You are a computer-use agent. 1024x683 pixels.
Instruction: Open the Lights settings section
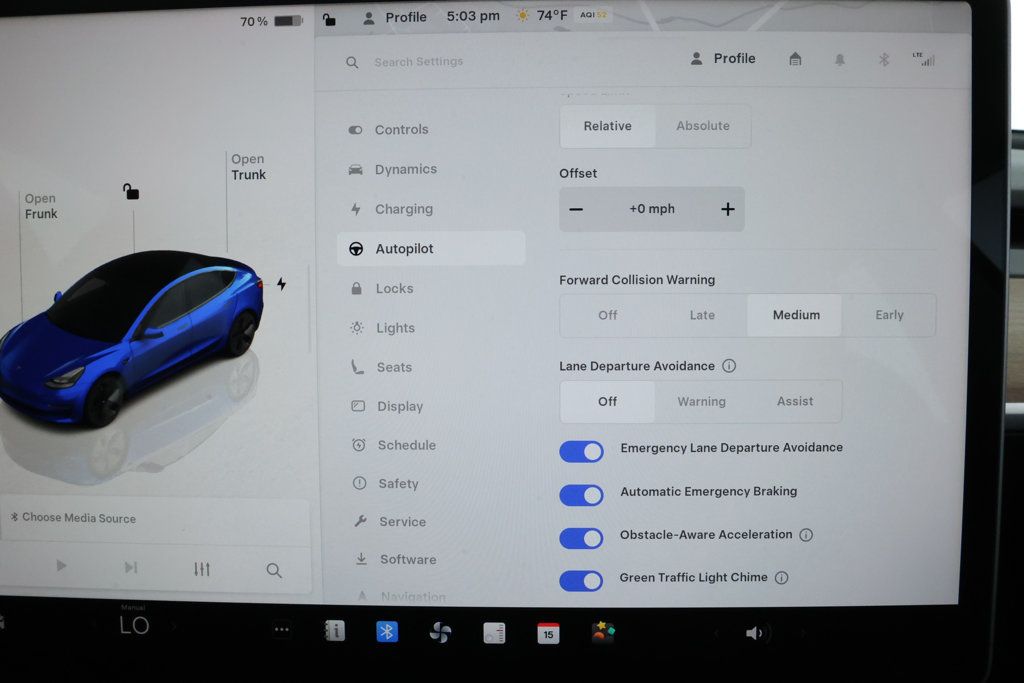point(431,328)
